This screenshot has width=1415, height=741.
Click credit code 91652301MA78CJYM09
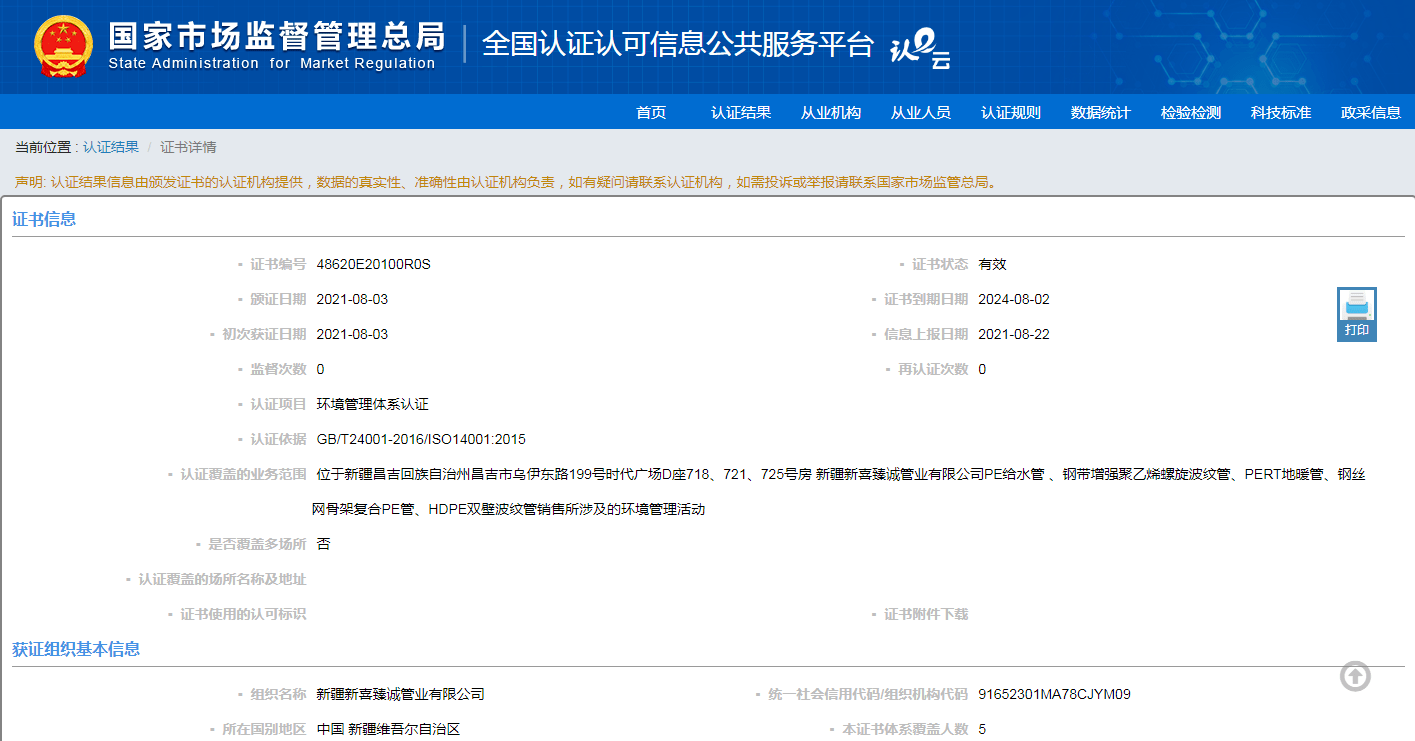(1054, 694)
